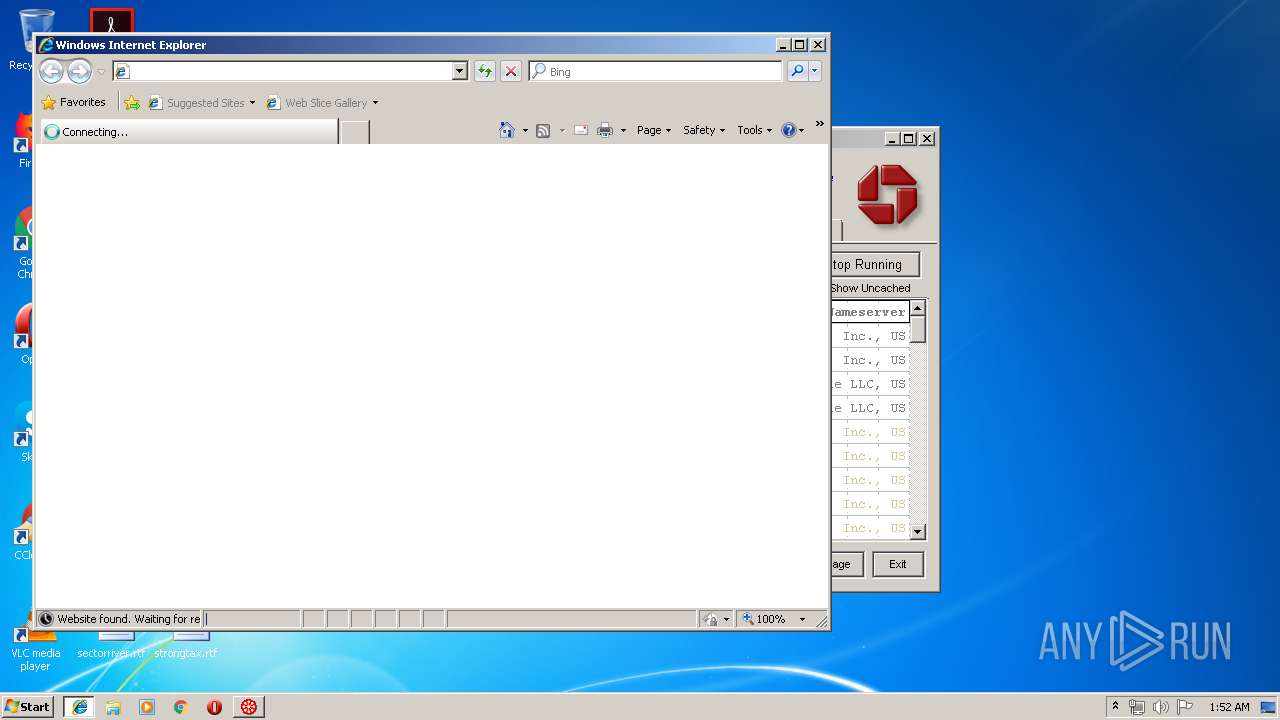Click the Nameserver column header
The height and width of the screenshot is (720, 1280).
869,312
